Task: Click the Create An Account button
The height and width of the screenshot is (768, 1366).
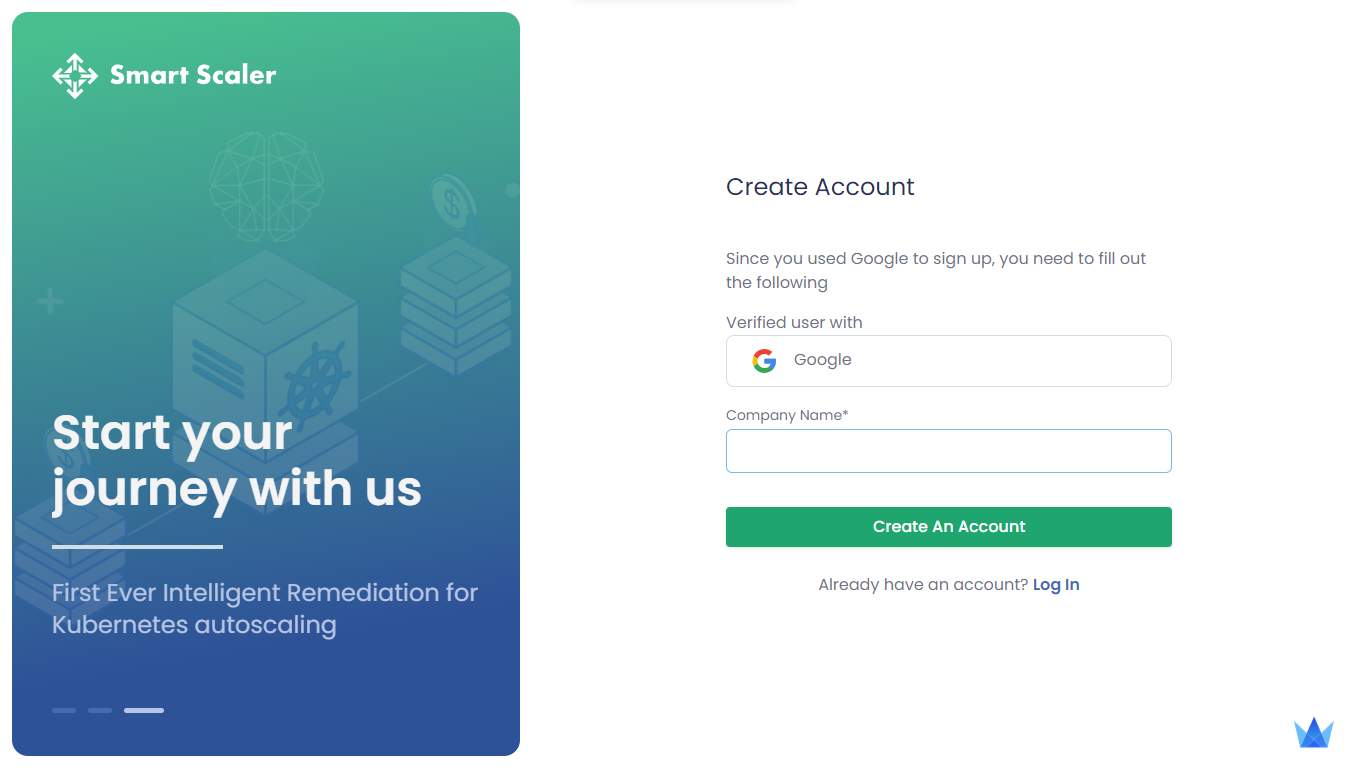Action: (x=948, y=527)
